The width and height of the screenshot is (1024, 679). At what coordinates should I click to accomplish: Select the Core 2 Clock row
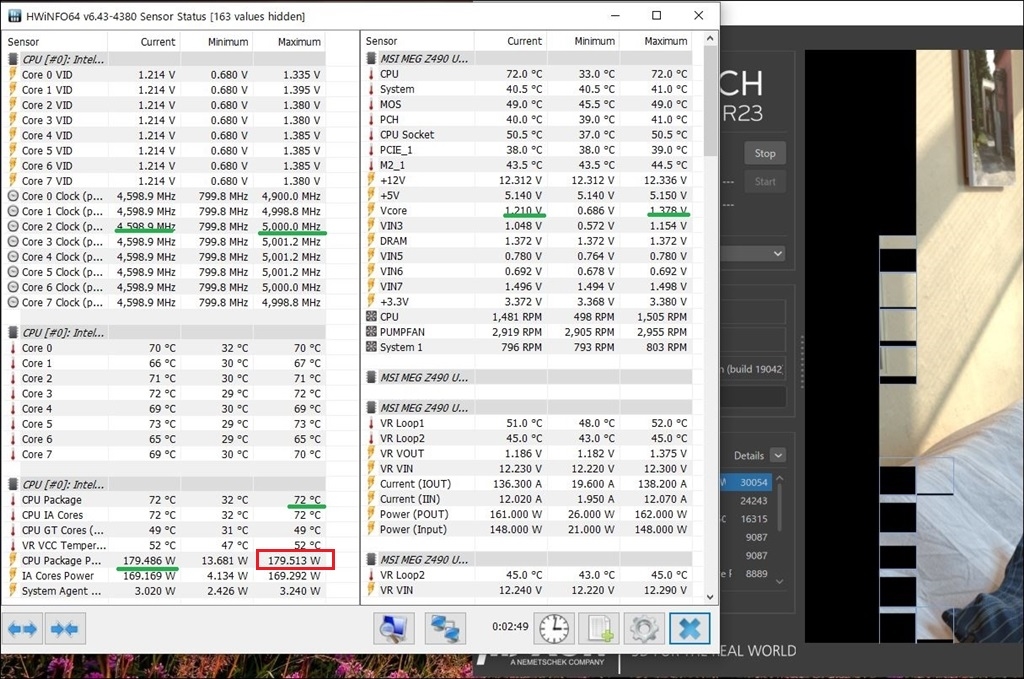coord(165,227)
